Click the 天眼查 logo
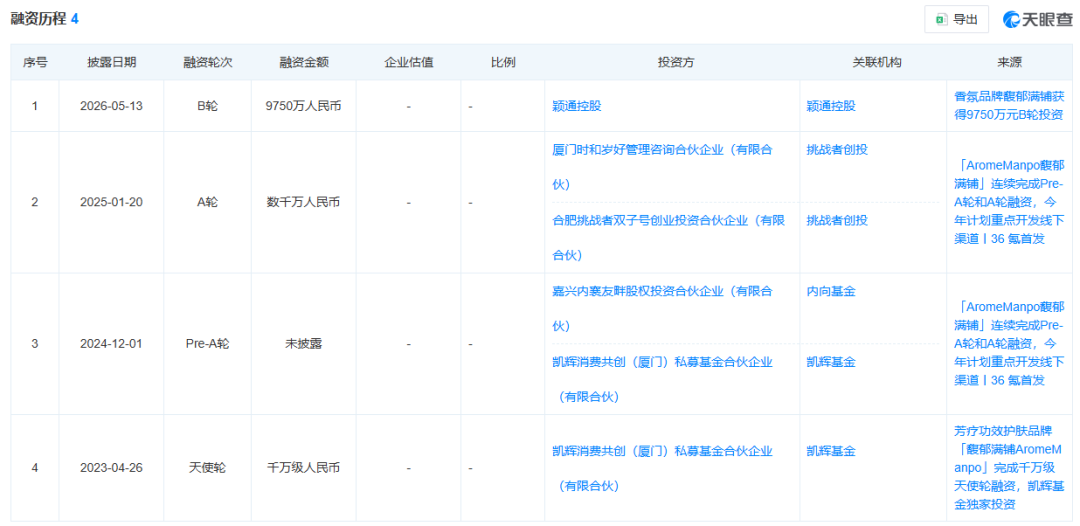This screenshot has height=526, width=1080. click(1037, 20)
